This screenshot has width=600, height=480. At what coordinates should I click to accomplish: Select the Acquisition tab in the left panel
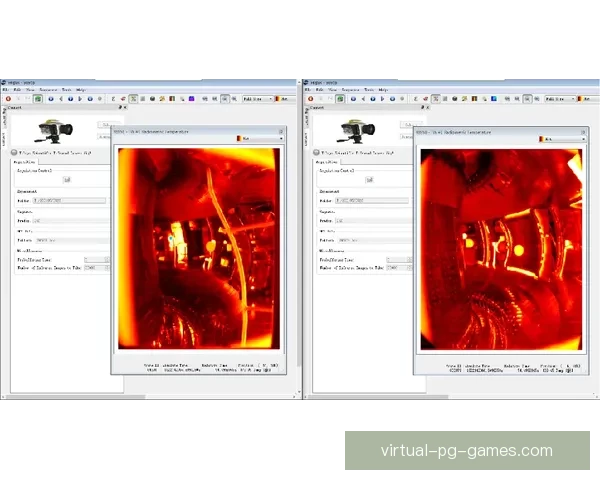(x=23, y=160)
